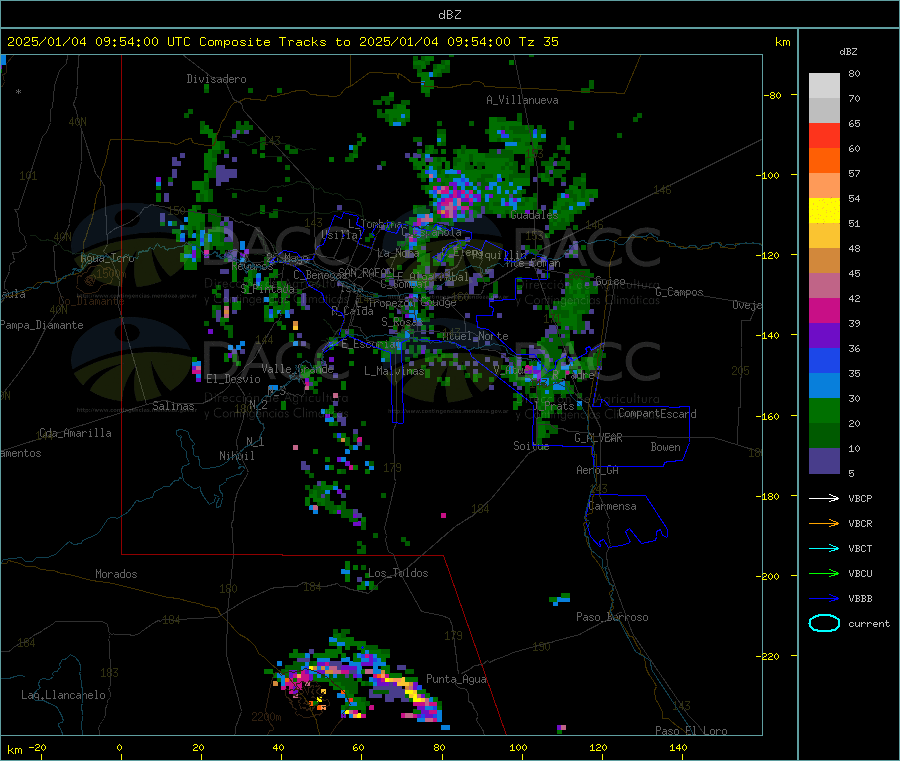Click the Salinas place label
Image resolution: width=900 pixels, height=761 pixels.
click(173, 406)
